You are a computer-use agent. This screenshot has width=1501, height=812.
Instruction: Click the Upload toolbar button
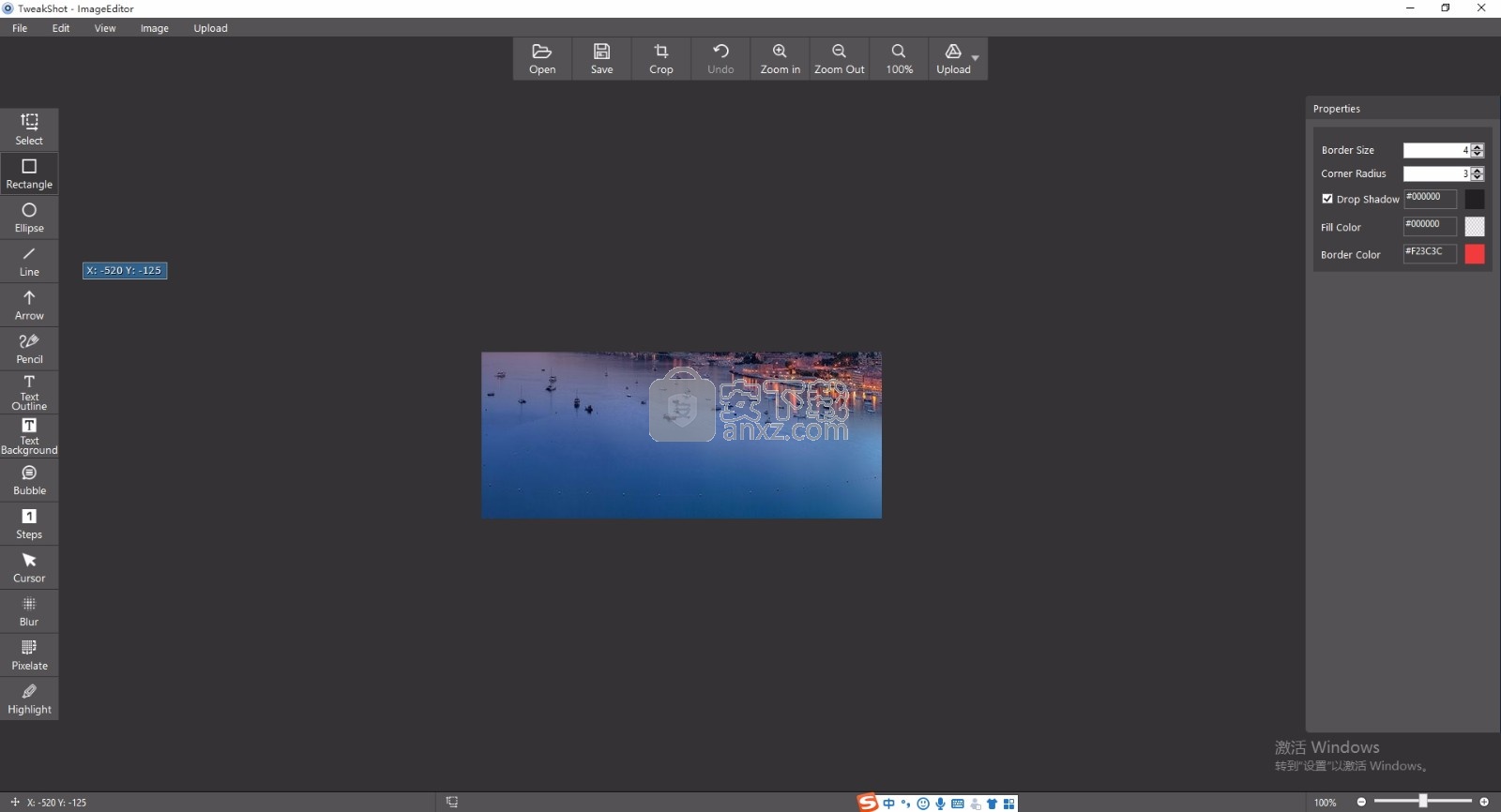(x=953, y=59)
